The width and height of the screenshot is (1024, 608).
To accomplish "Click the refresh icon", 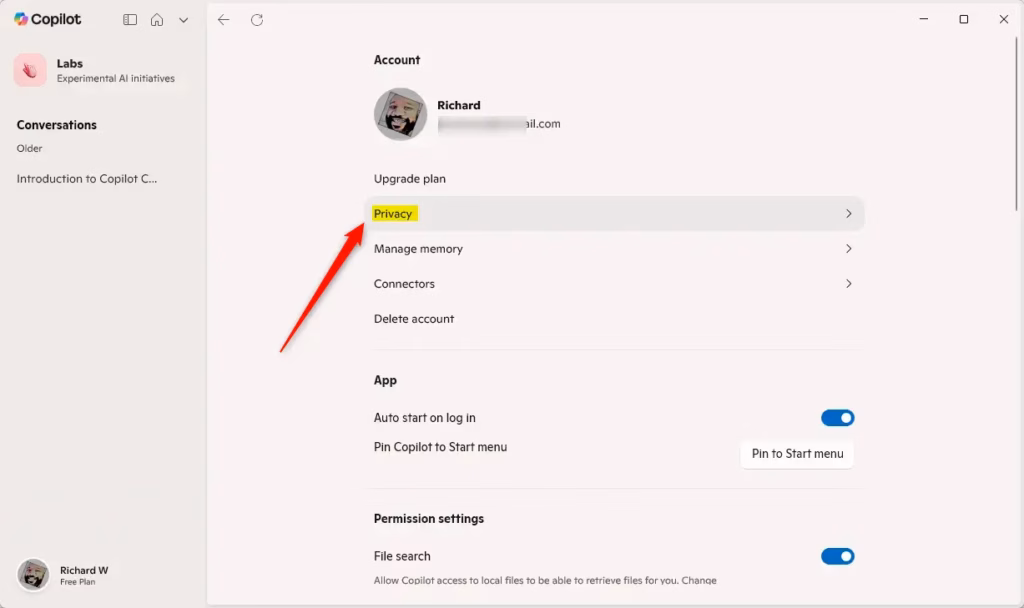I will 257,20.
